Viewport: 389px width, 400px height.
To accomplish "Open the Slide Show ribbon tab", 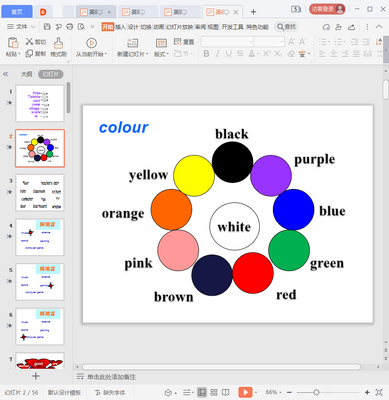I will point(179,27).
